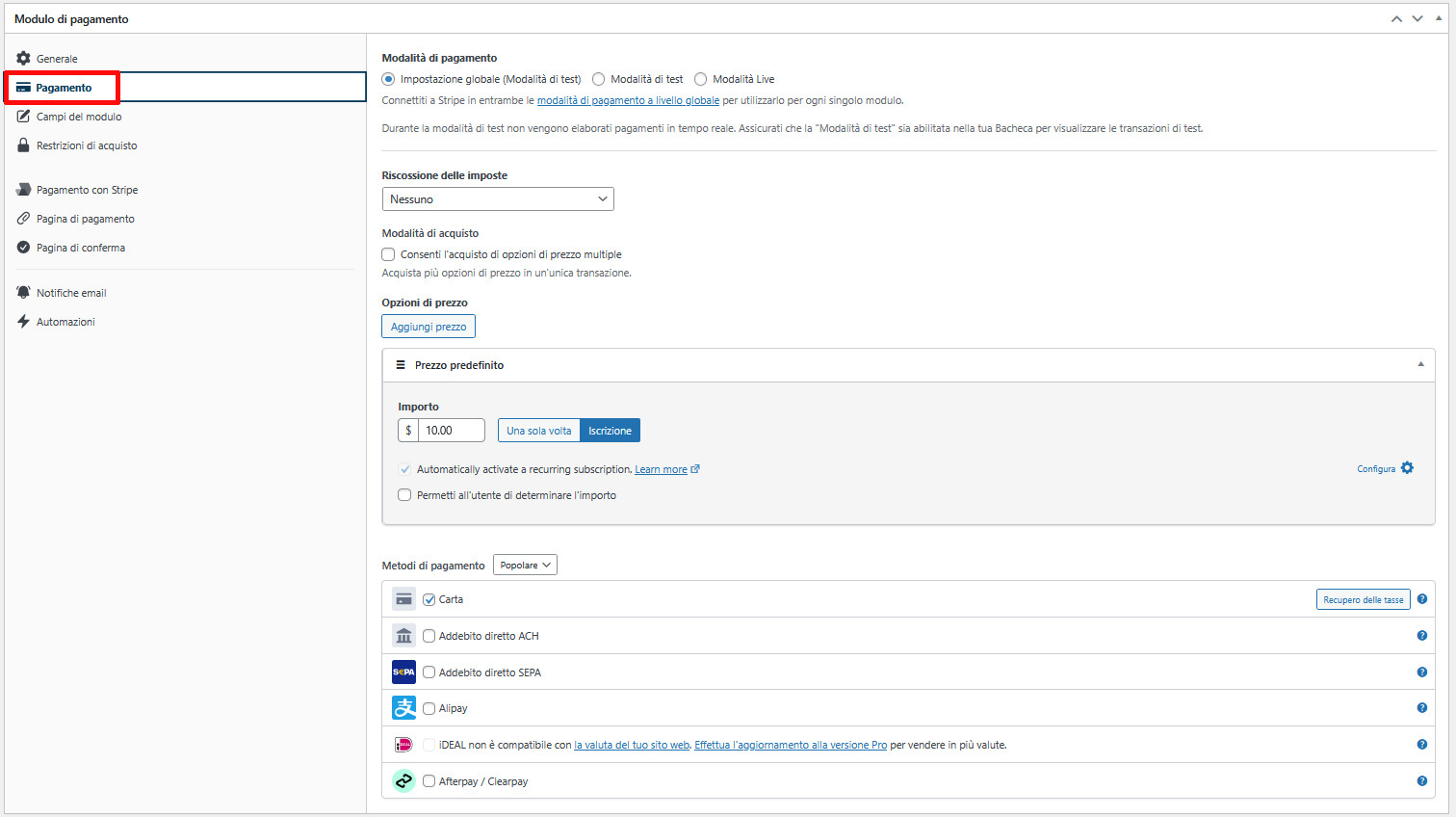Viewport: 1456px width, 817px height.
Task: Enable Addebito diretto ACH payment method
Action: (429, 635)
